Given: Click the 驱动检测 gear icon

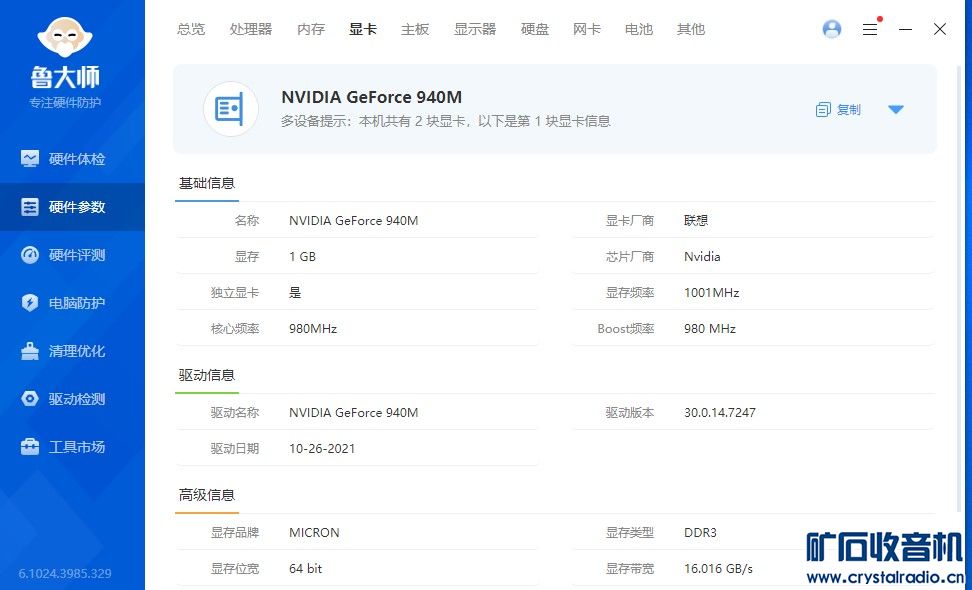Looking at the screenshot, I should coord(30,399).
